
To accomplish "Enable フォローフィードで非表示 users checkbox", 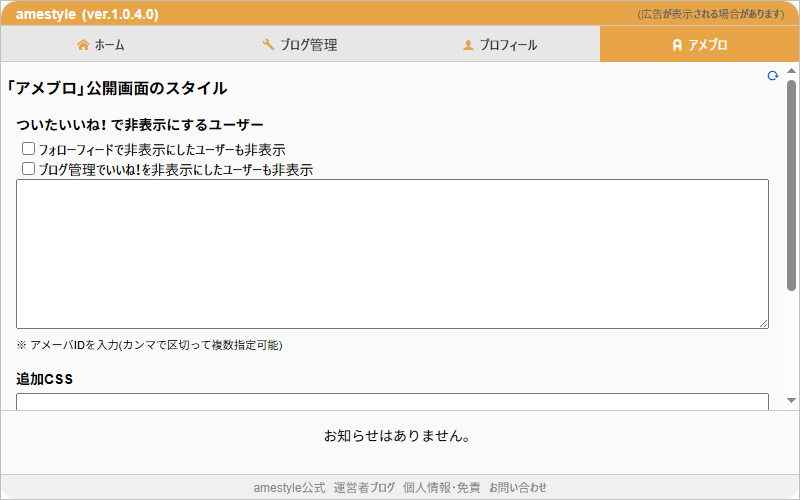I will tap(29, 149).
